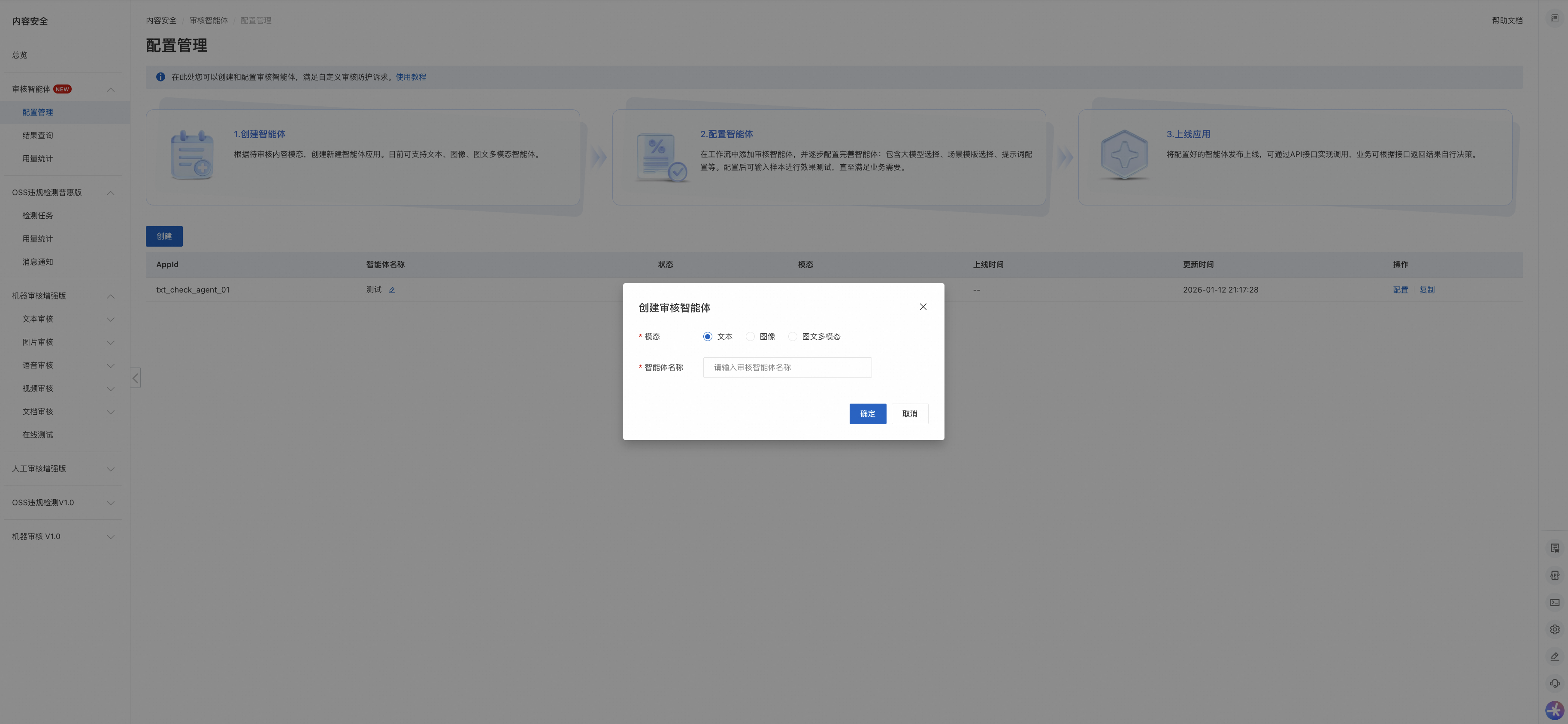Screen dimensions: 1568x724
Task: Launch the colorful AI assistant icon at bottom right
Action: pos(1555,710)
